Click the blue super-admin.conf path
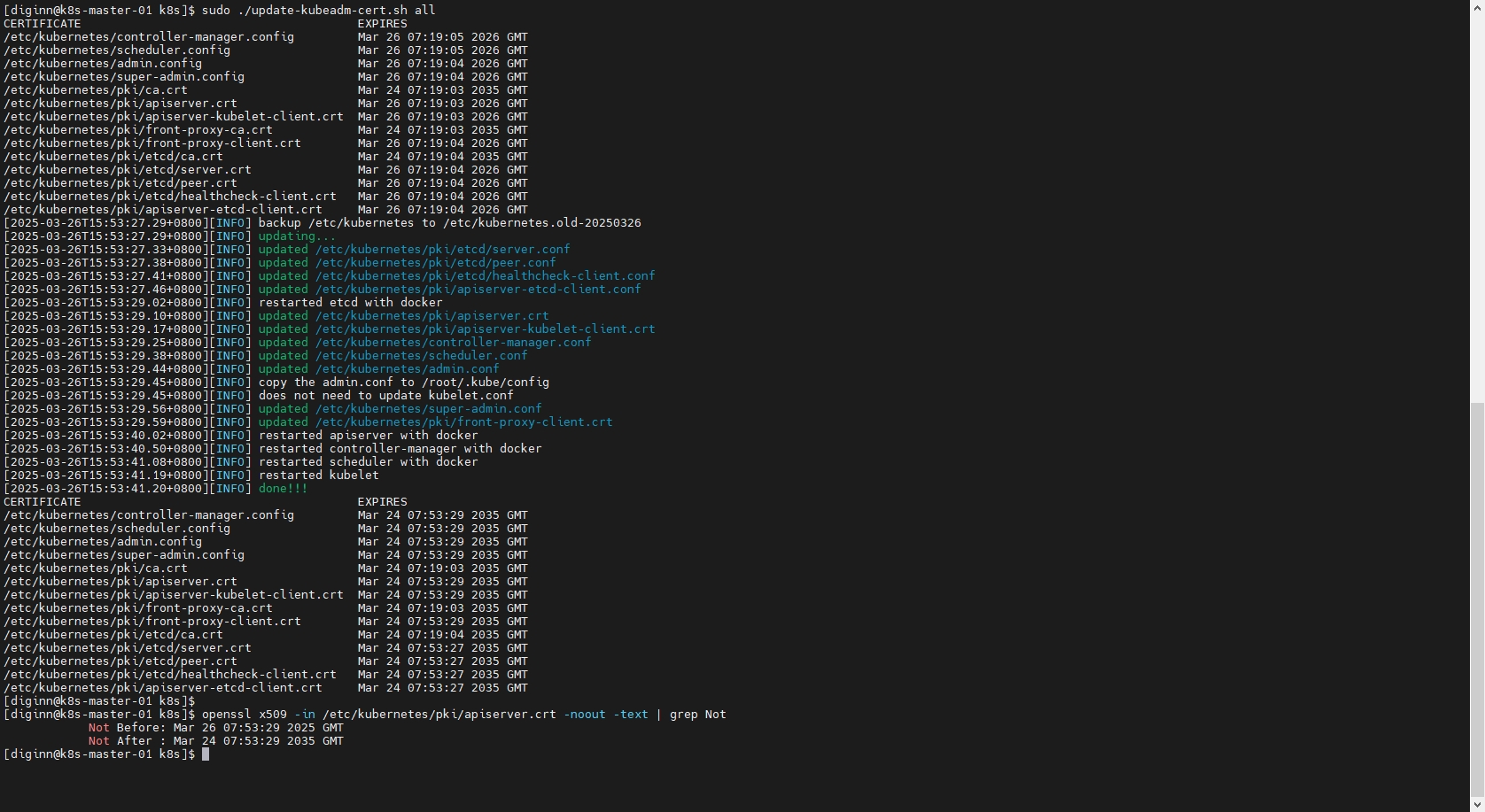This screenshot has height=812, width=1485. [x=428, y=409]
